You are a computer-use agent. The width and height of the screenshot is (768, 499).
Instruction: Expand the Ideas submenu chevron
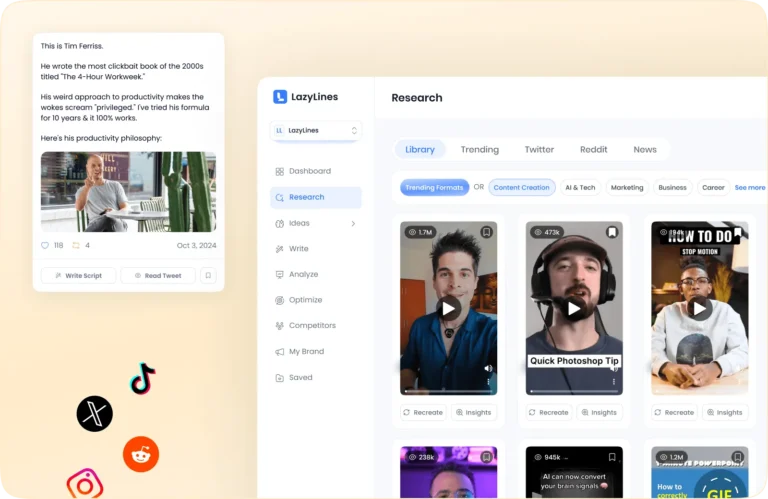[x=353, y=224]
